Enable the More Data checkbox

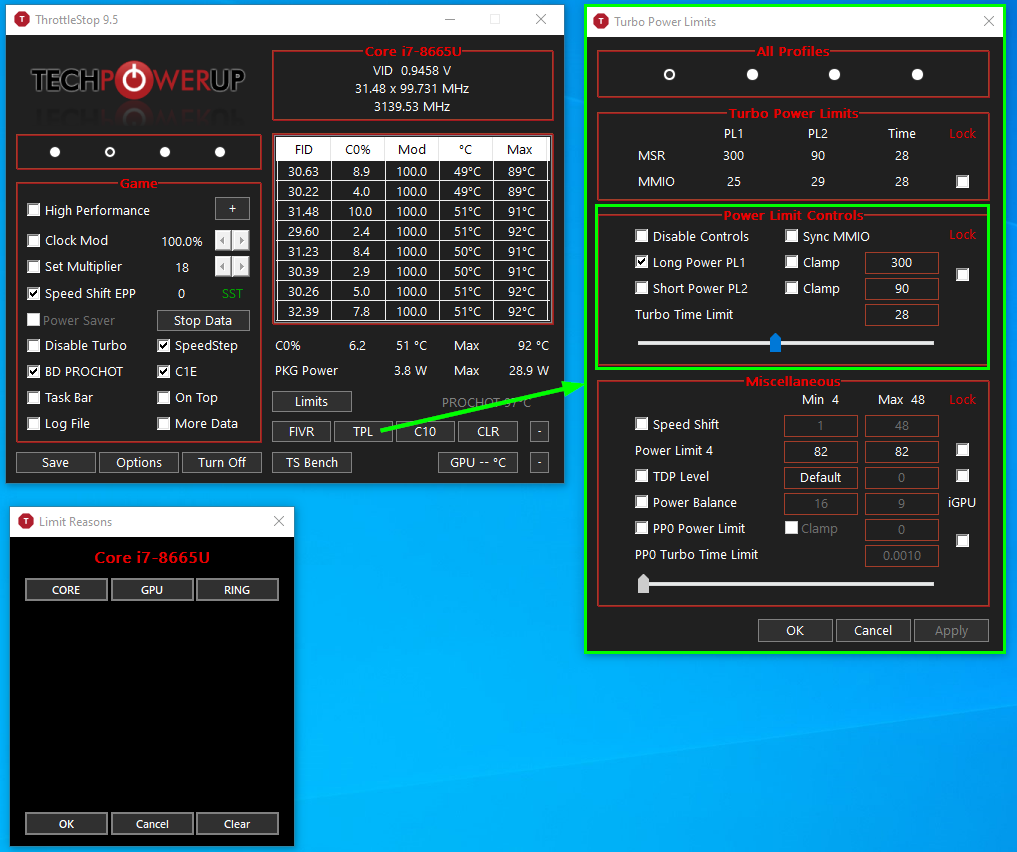pyautogui.click(x=163, y=423)
